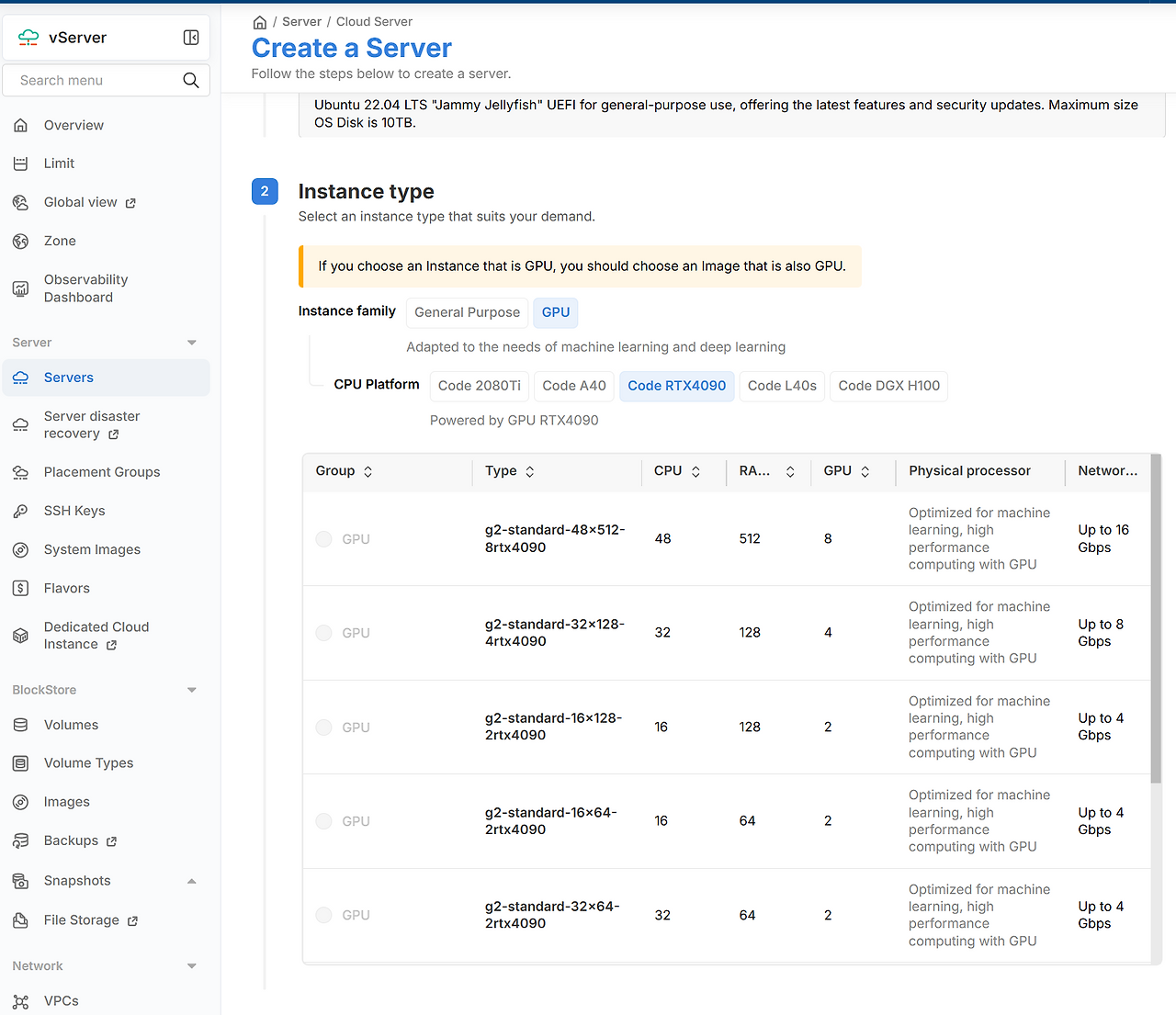Sort the table by the Group column

[x=367, y=471]
